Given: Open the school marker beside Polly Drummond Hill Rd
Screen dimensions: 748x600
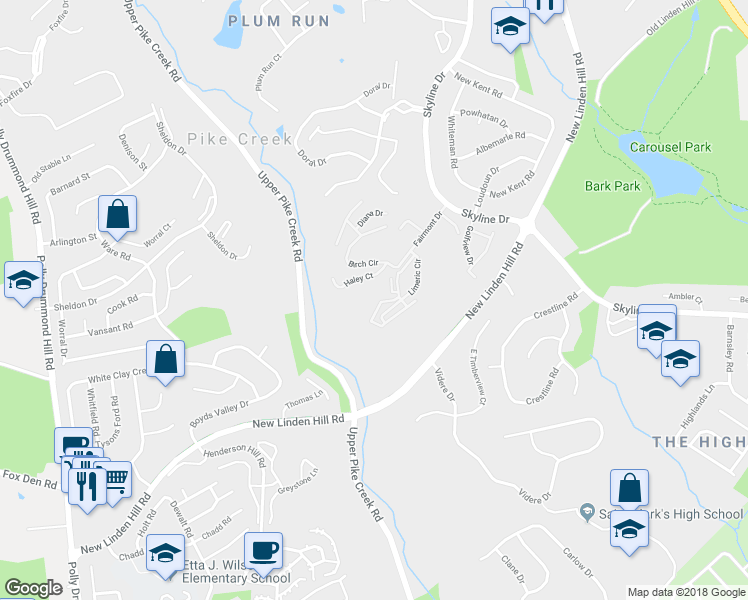Looking at the screenshot, I should tap(23, 281).
